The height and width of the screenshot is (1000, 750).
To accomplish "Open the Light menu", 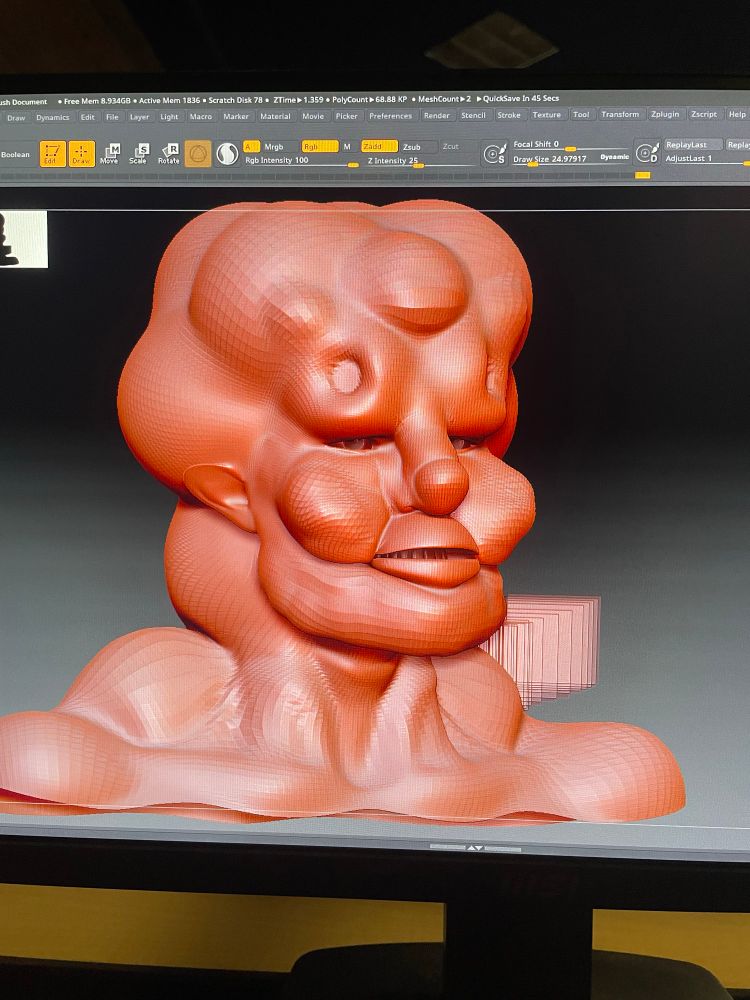I will tap(170, 117).
